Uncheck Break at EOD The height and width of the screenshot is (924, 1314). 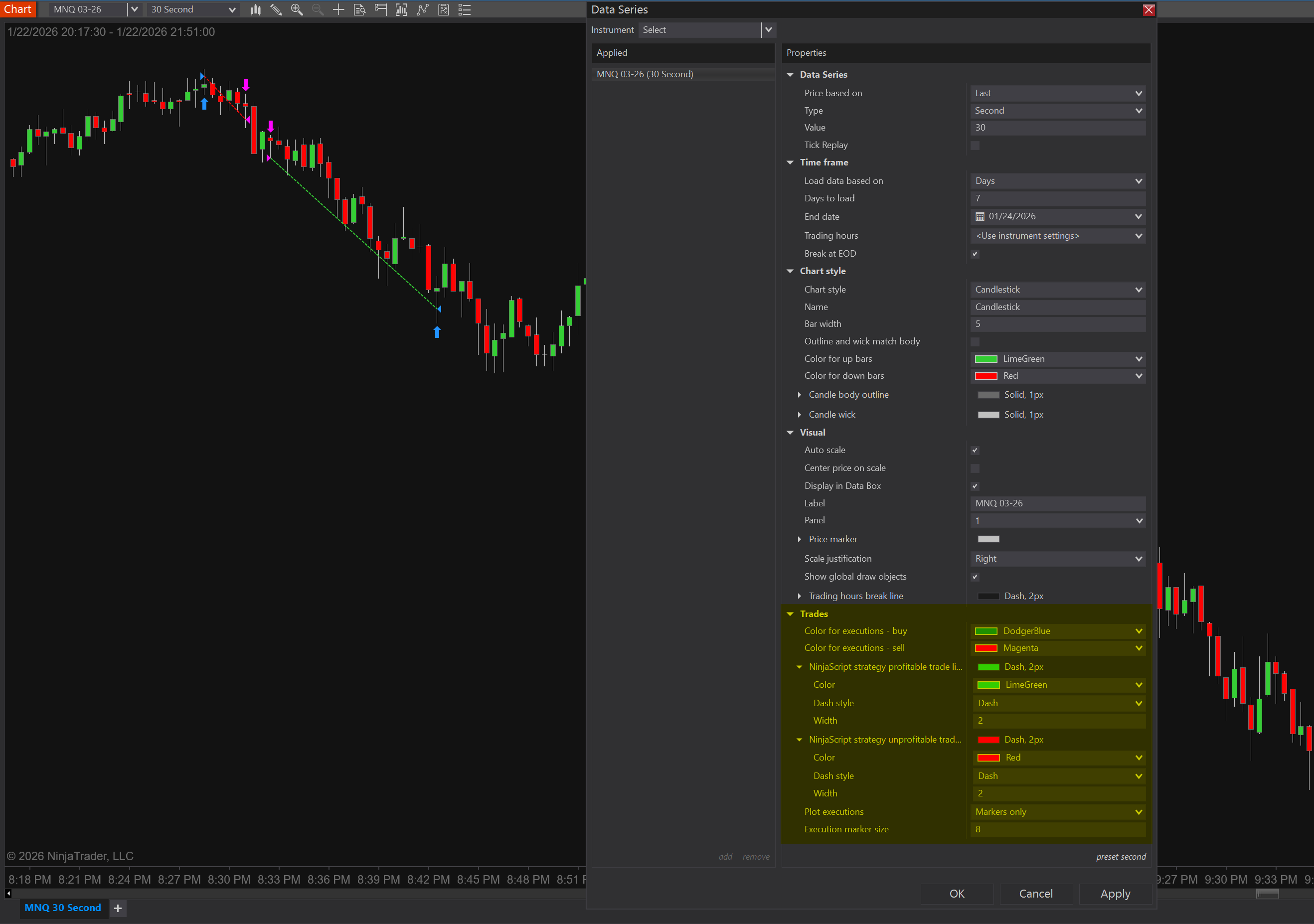click(975, 254)
